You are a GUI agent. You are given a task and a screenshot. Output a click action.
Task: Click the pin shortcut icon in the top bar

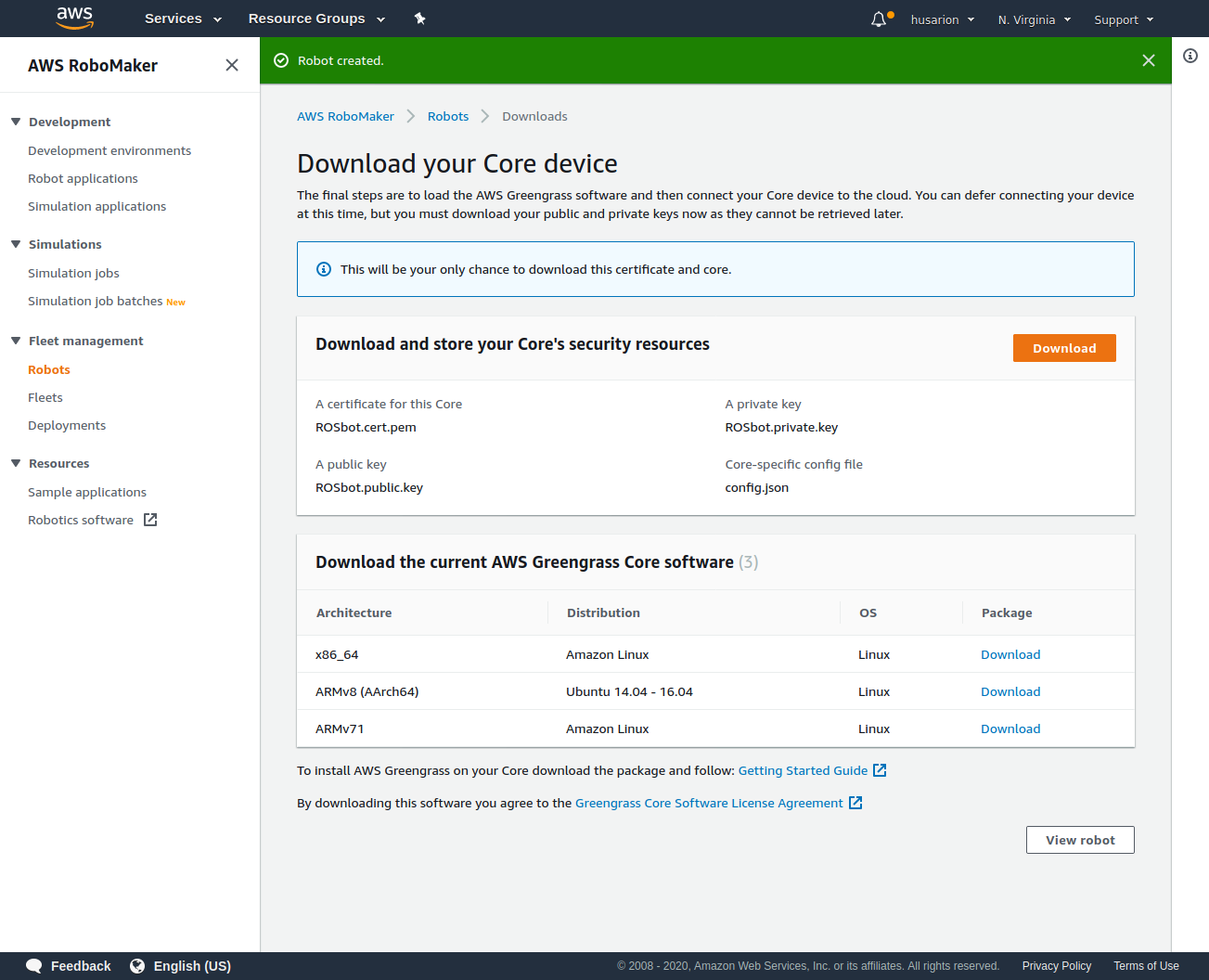pyautogui.click(x=420, y=19)
